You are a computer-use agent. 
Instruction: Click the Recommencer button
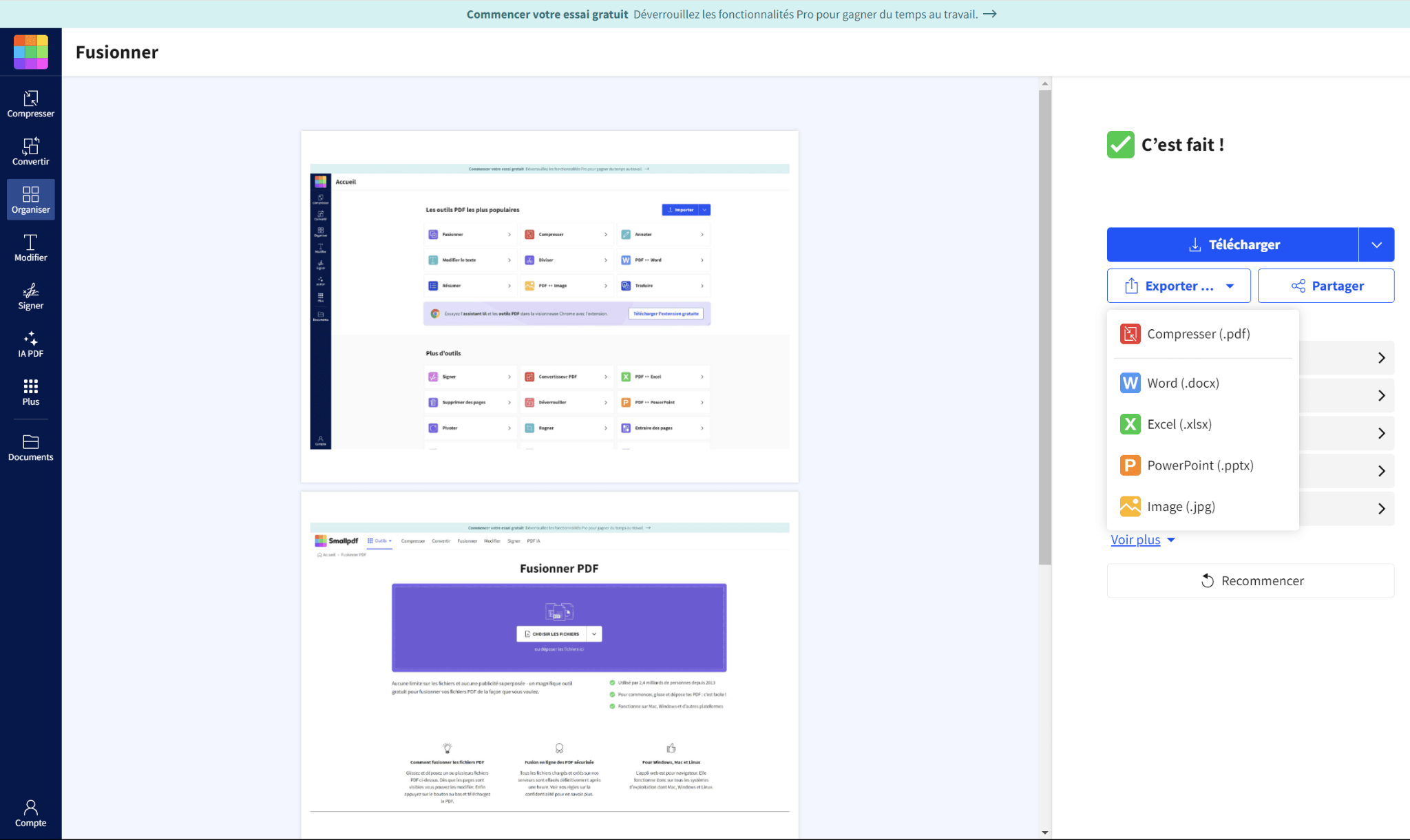[x=1250, y=580]
